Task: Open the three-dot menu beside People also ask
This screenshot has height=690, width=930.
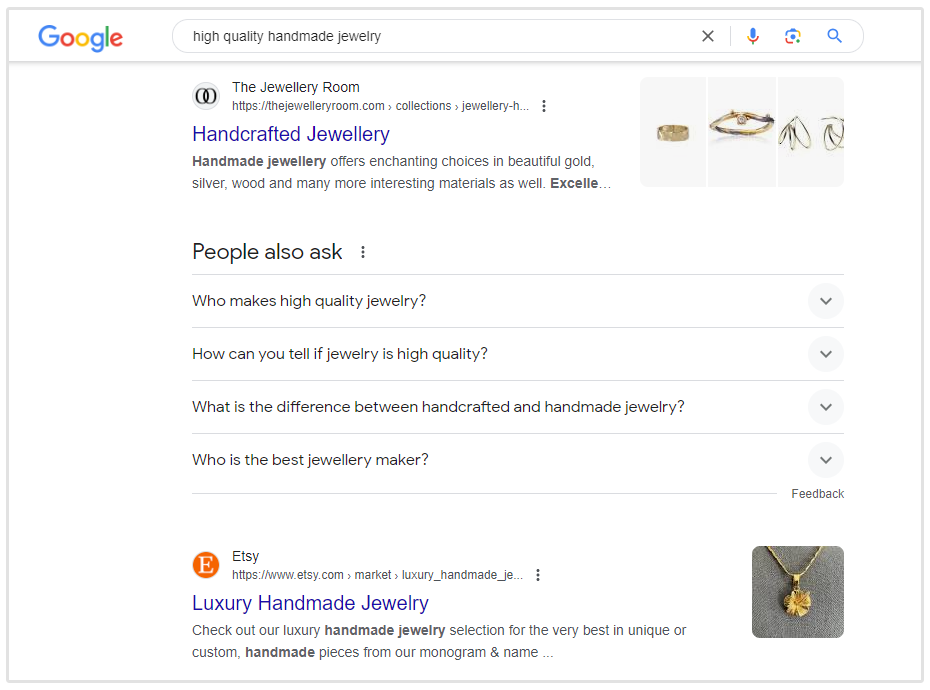Action: pyautogui.click(x=363, y=252)
